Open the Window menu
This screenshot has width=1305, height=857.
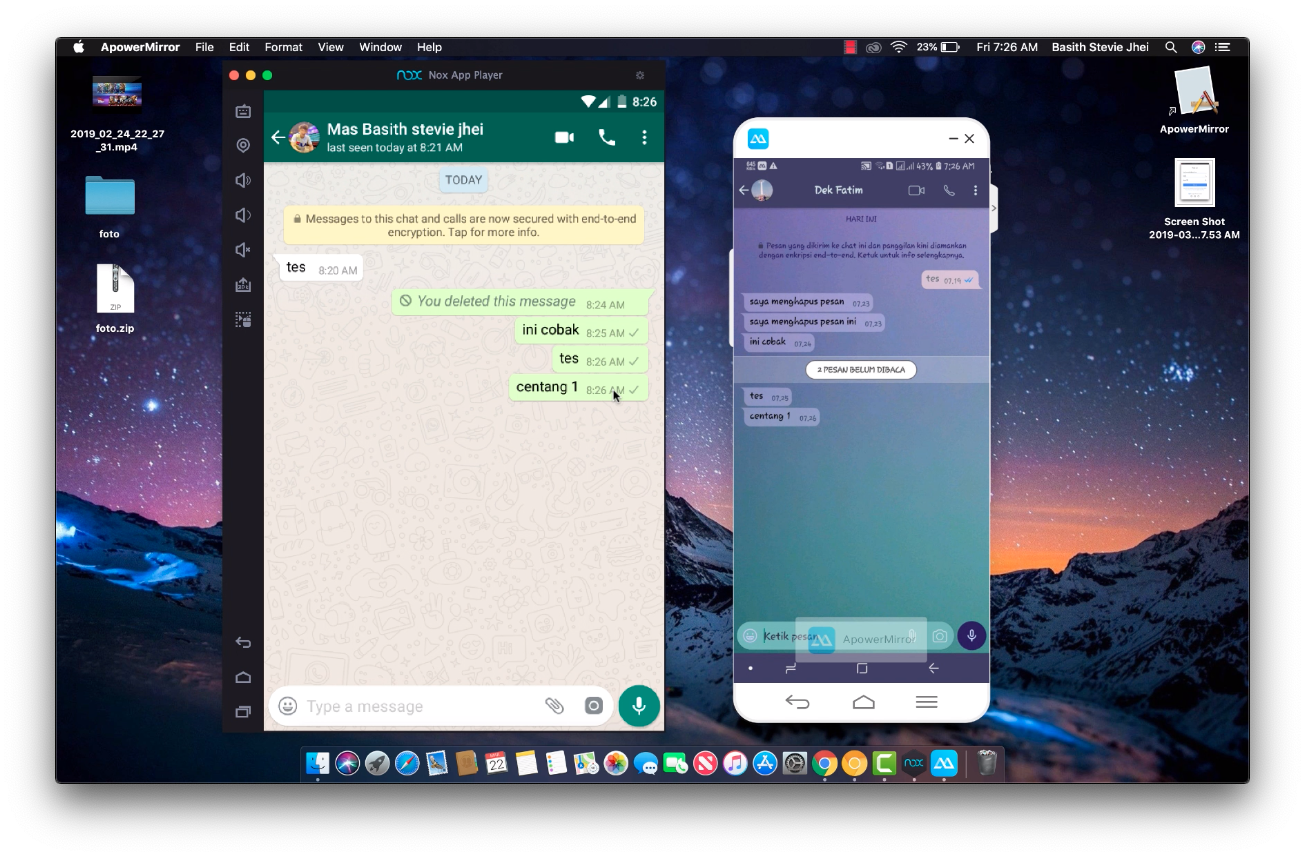click(381, 47)
